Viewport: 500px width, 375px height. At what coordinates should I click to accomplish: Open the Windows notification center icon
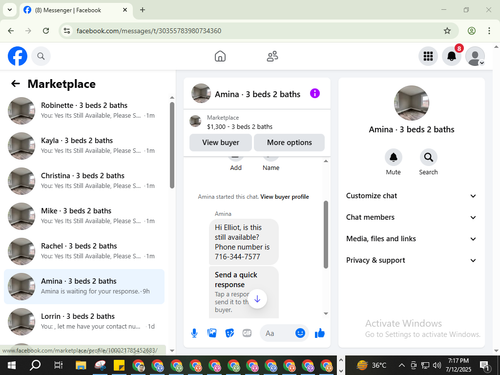(485, 366)
